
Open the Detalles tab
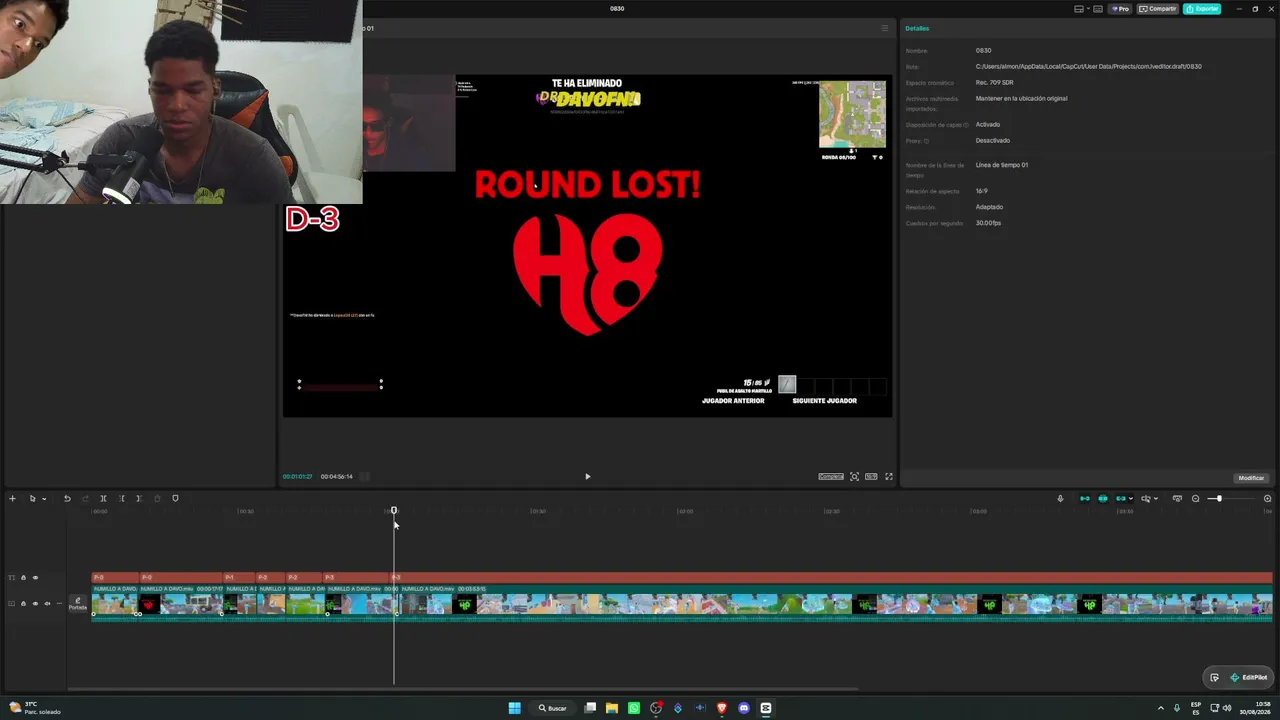917,28
